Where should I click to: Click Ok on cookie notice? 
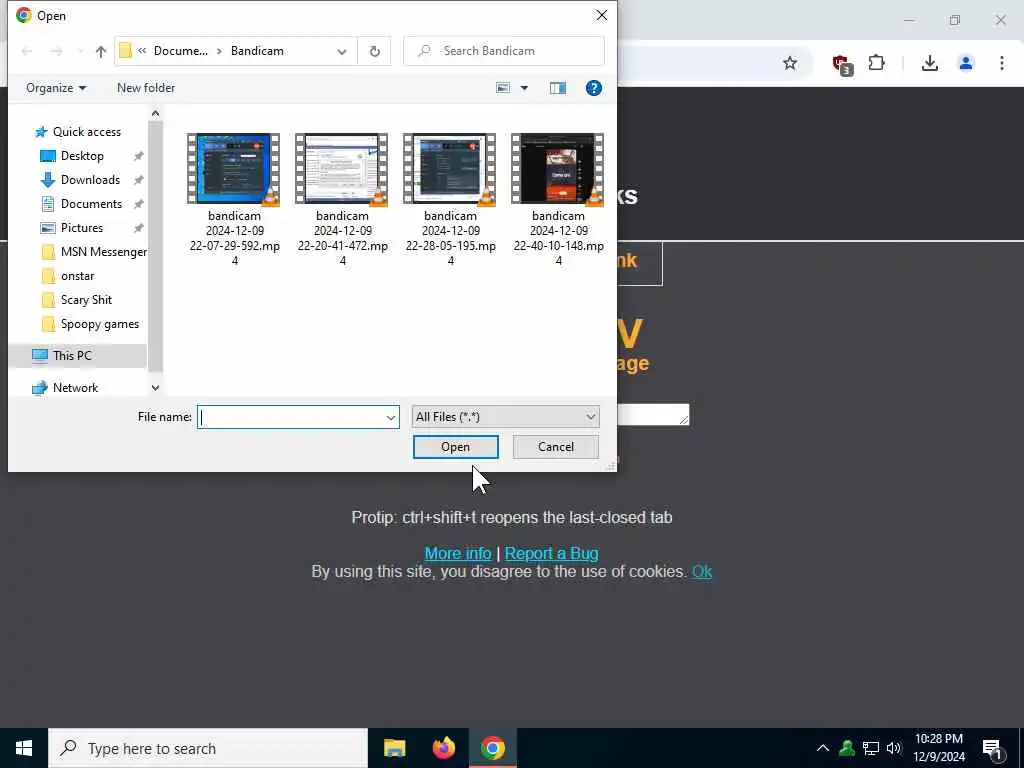point(702,572)
